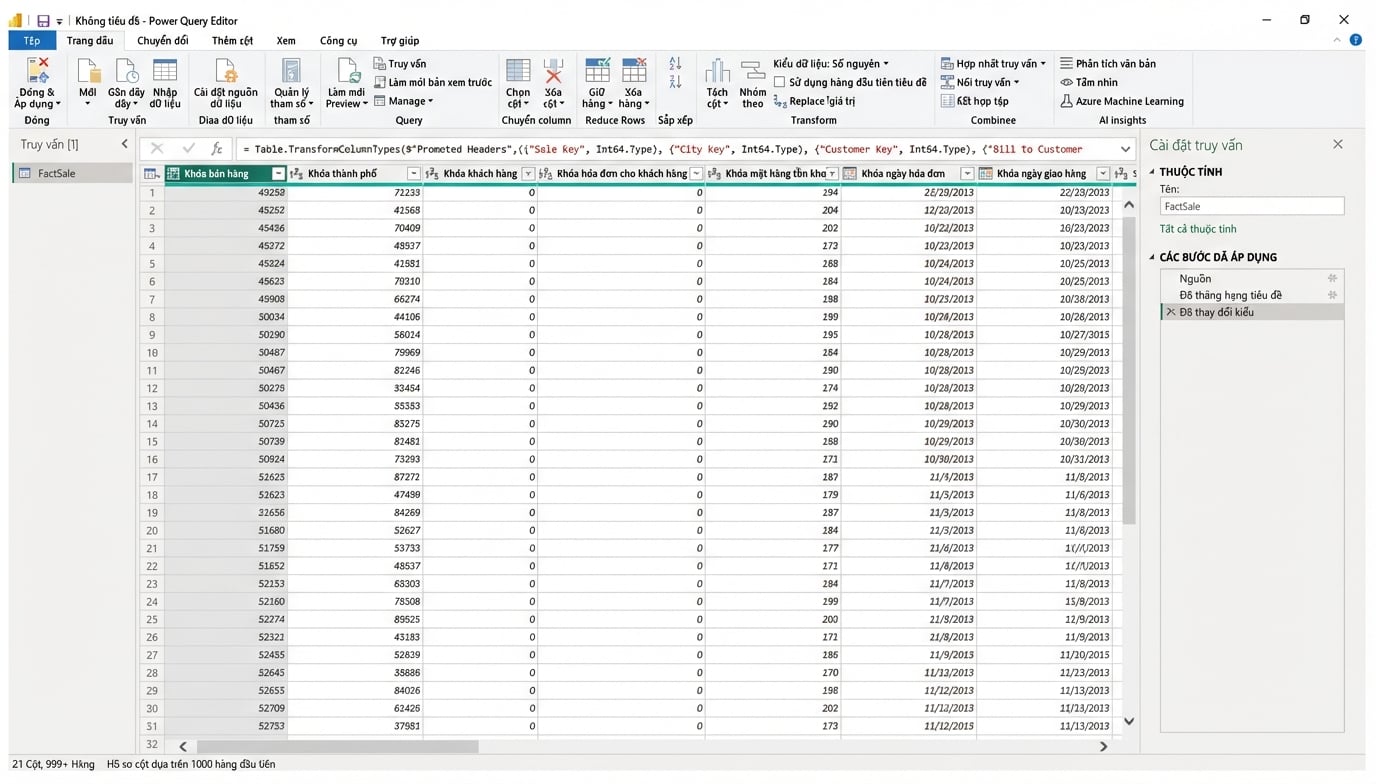
Task: Click the horizontal scrollbar thumb
Action: [x=338, y=746]
